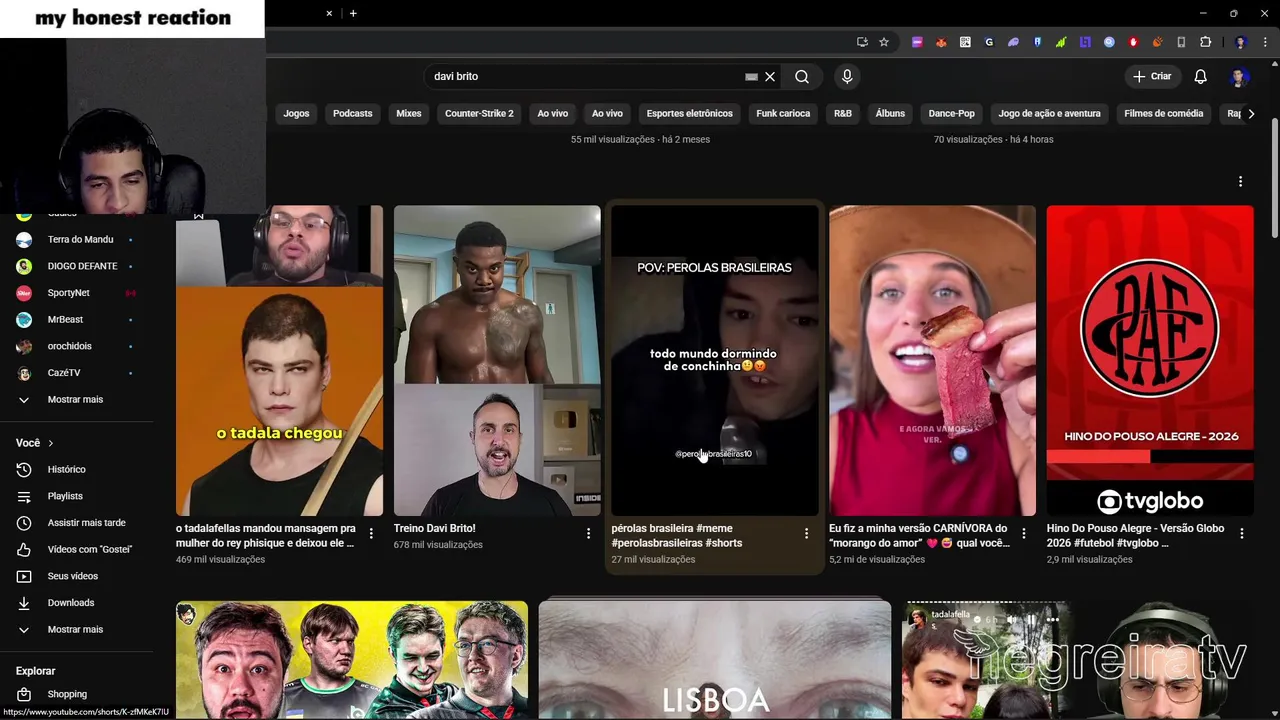Open options for tadalafellas short
Screen dimensions: 1280x720
click(x=371, y=534)
